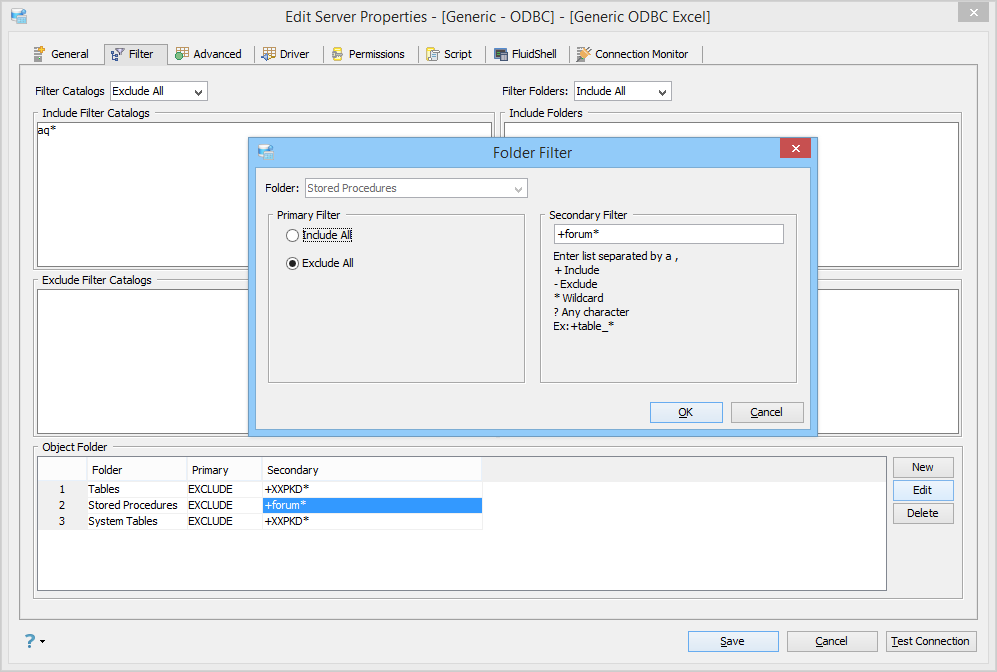Viewport: 997px width, 672px height.
Task: Click the Connection Monitor tab icon
Action: tap(584, 54)
